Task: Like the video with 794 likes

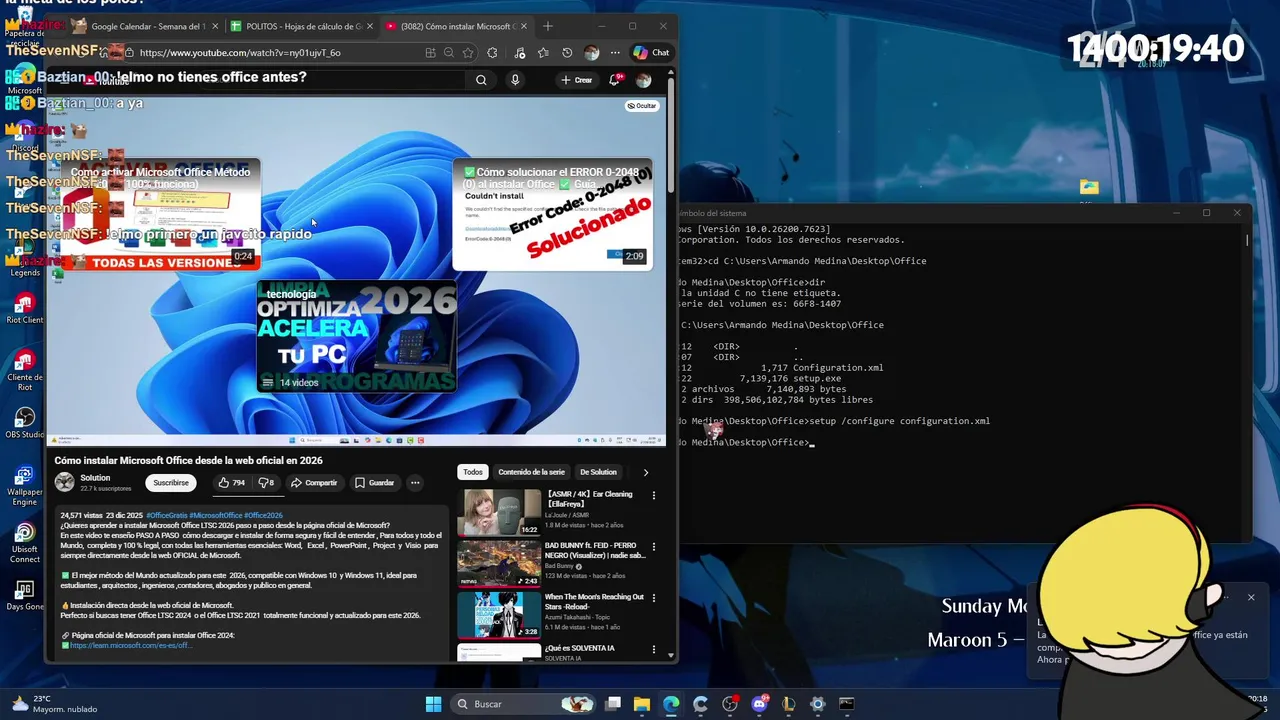Action: pos(231,482)
